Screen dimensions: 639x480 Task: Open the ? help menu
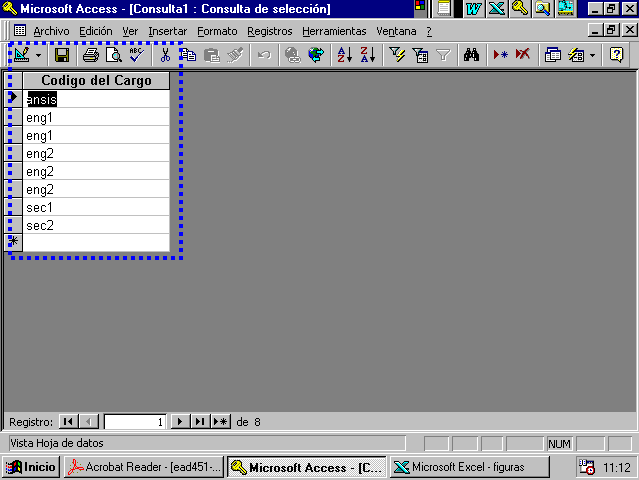click(429, 31)
